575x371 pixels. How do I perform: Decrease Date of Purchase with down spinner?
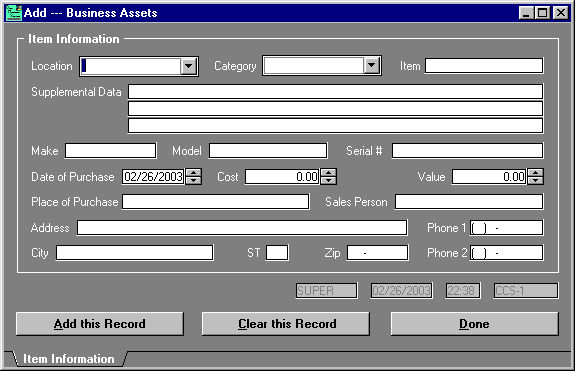click(x=193, y=180)
